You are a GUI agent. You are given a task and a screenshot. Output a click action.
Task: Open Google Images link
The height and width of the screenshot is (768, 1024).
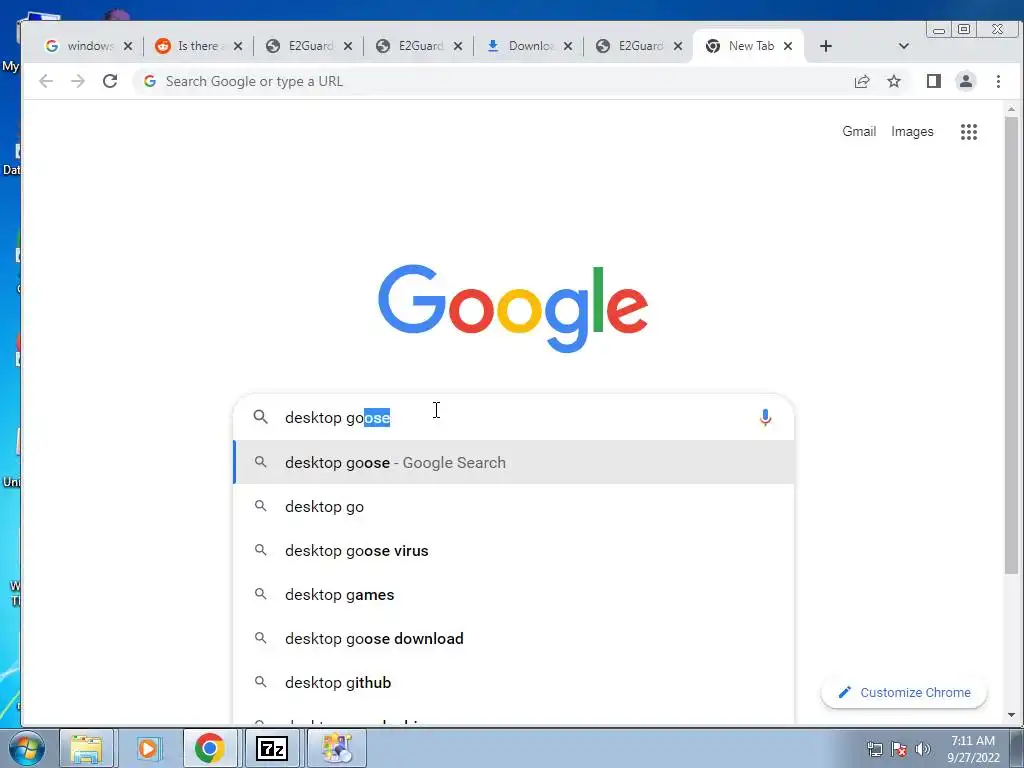click(x=912, y=131)
